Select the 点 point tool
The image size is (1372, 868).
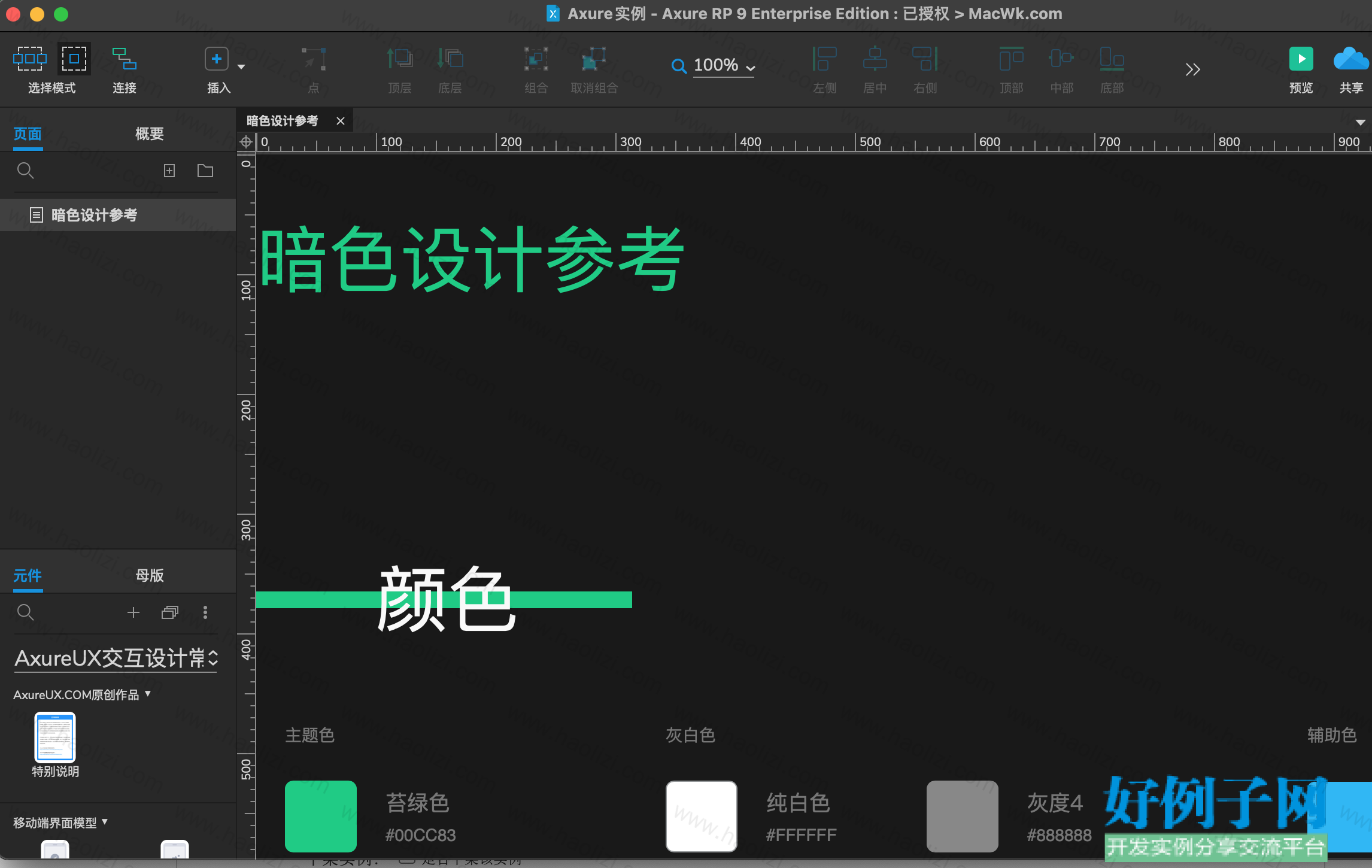(x=313, y=60)
